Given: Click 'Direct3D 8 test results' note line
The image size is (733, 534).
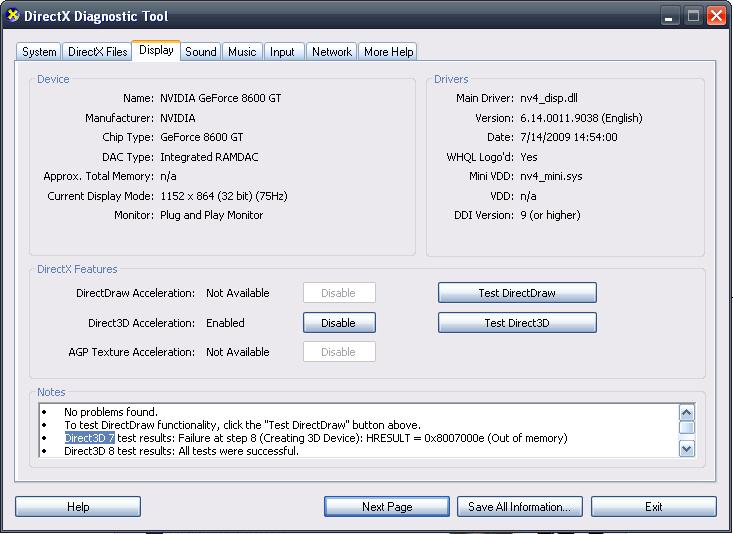Looking at the screenshot, I should coord(181,451).
